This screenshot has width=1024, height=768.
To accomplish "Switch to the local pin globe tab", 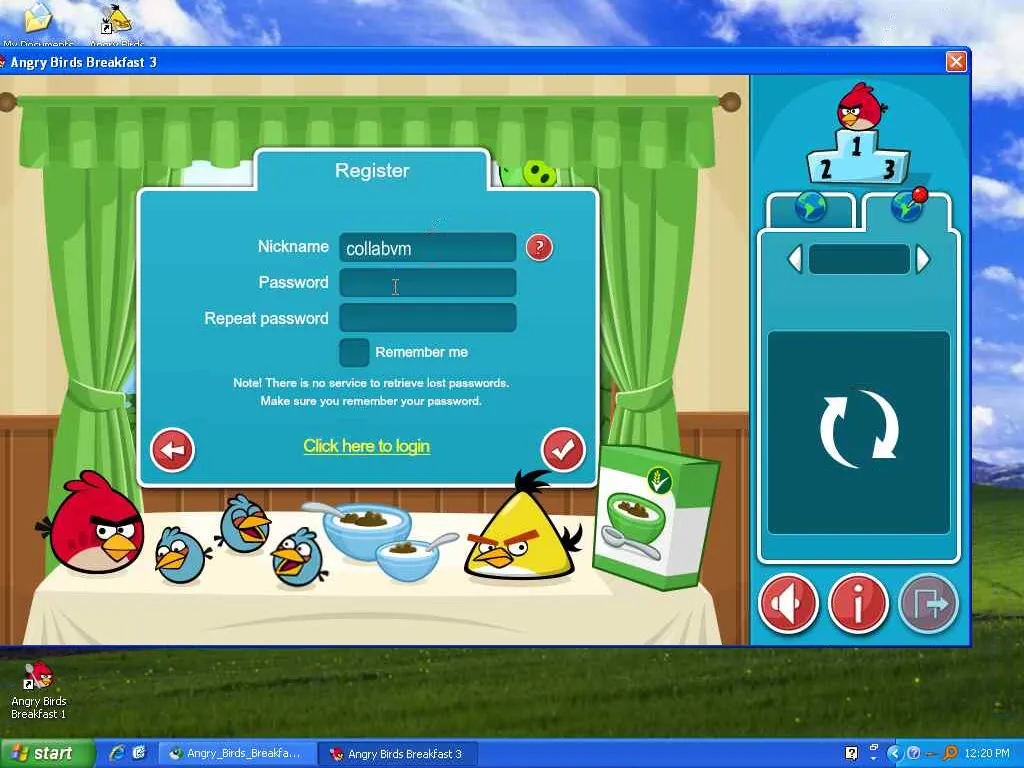I will tap(907, 208).
